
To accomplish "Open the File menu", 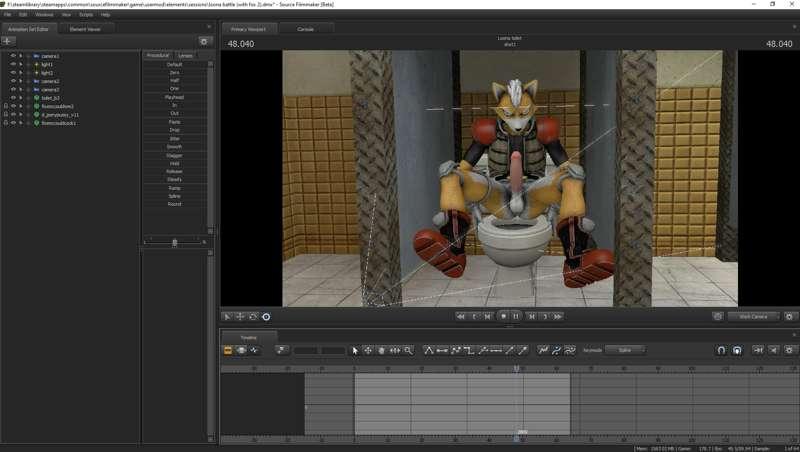I will 8,15.
